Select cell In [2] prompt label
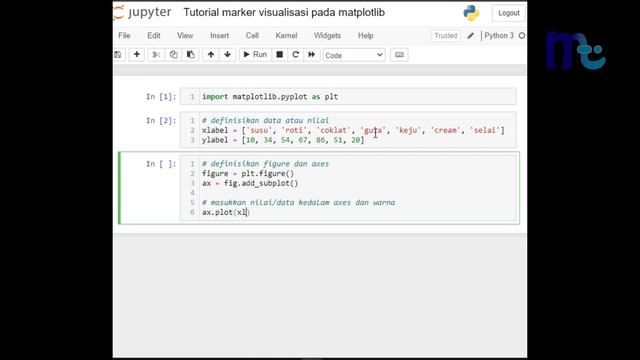The image size is (640, 360). [161, 120]
